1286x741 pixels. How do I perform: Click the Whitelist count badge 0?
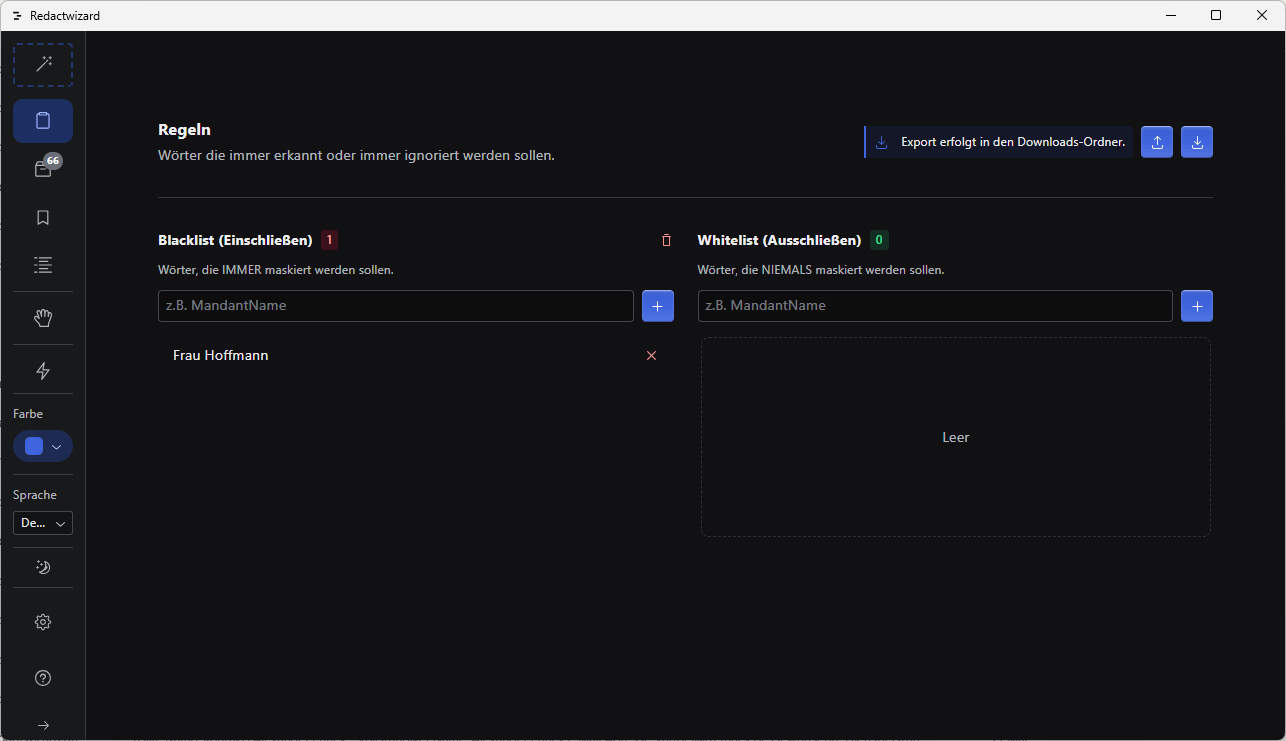tap(879, 240)
